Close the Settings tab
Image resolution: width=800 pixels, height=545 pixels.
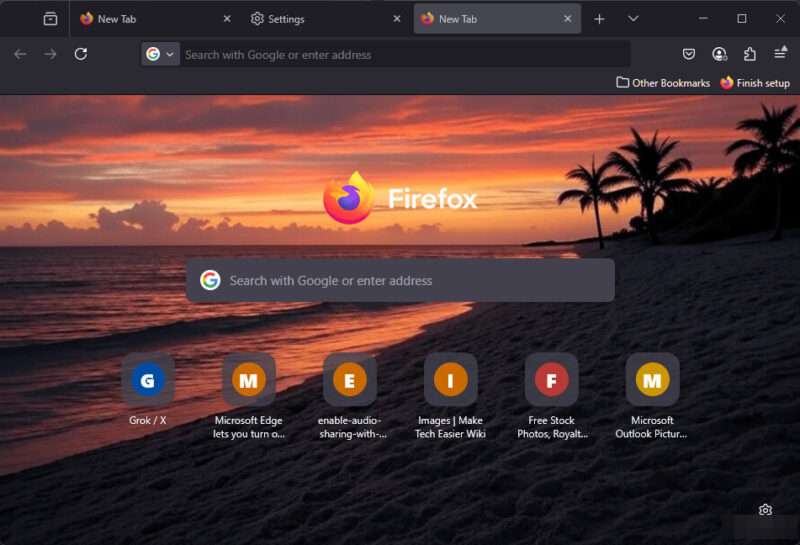click(397, 19)
